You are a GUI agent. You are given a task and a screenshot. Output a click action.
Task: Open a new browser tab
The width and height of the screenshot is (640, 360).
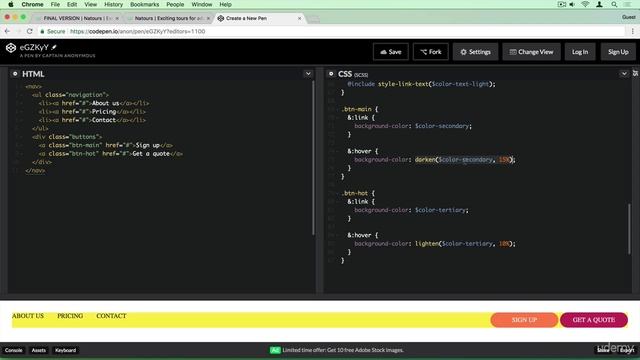coord(313,19)
